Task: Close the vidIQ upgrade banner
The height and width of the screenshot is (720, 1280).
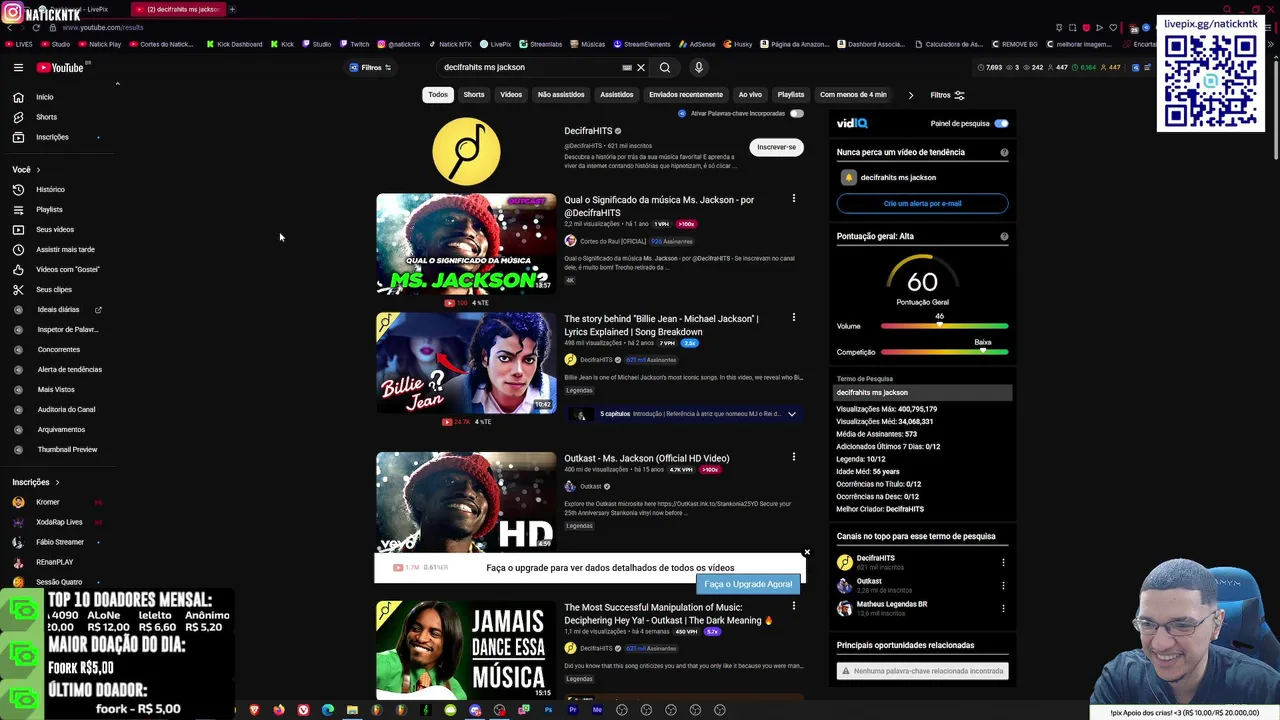Action: [x=807, y=552]
